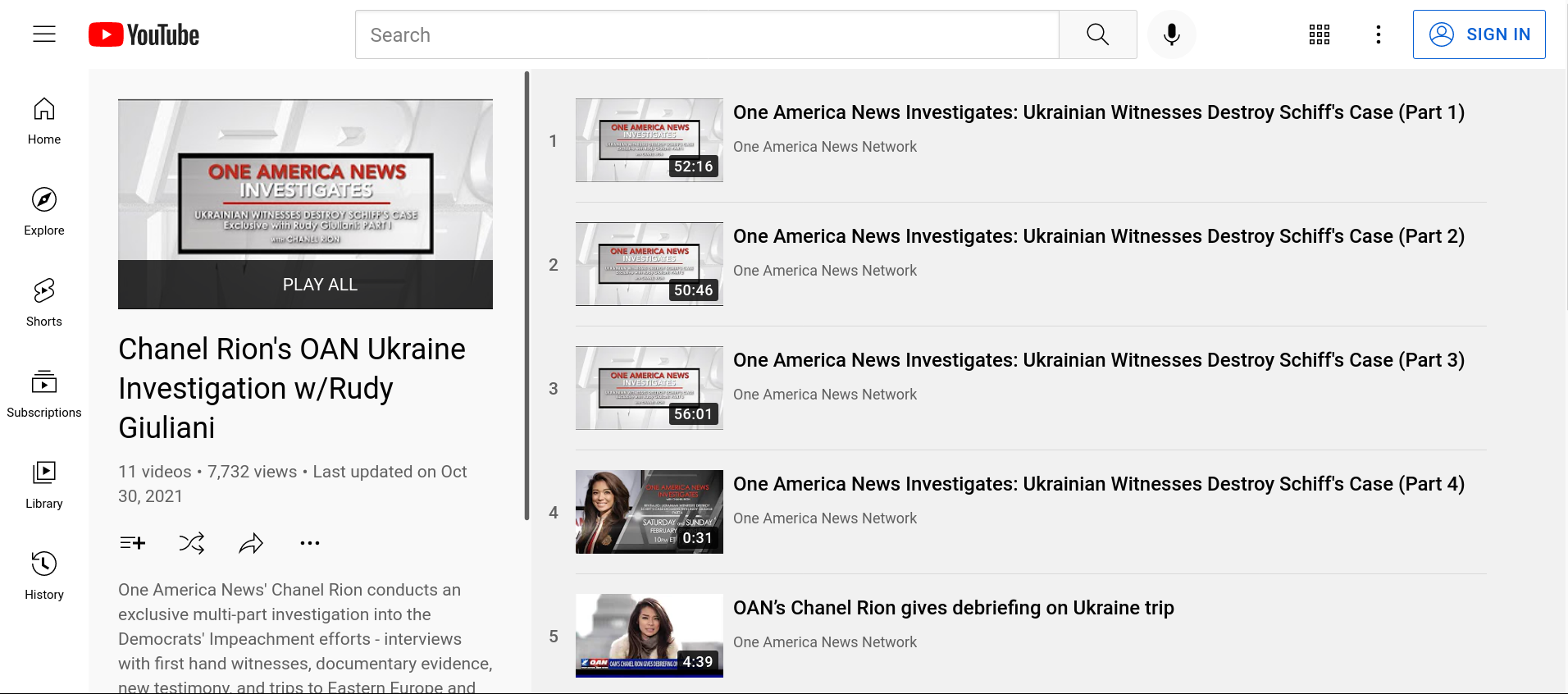This screenshot has height=694, width=1568.
Task: Open channel link under Part 3 video
Action: click(825, 395)
